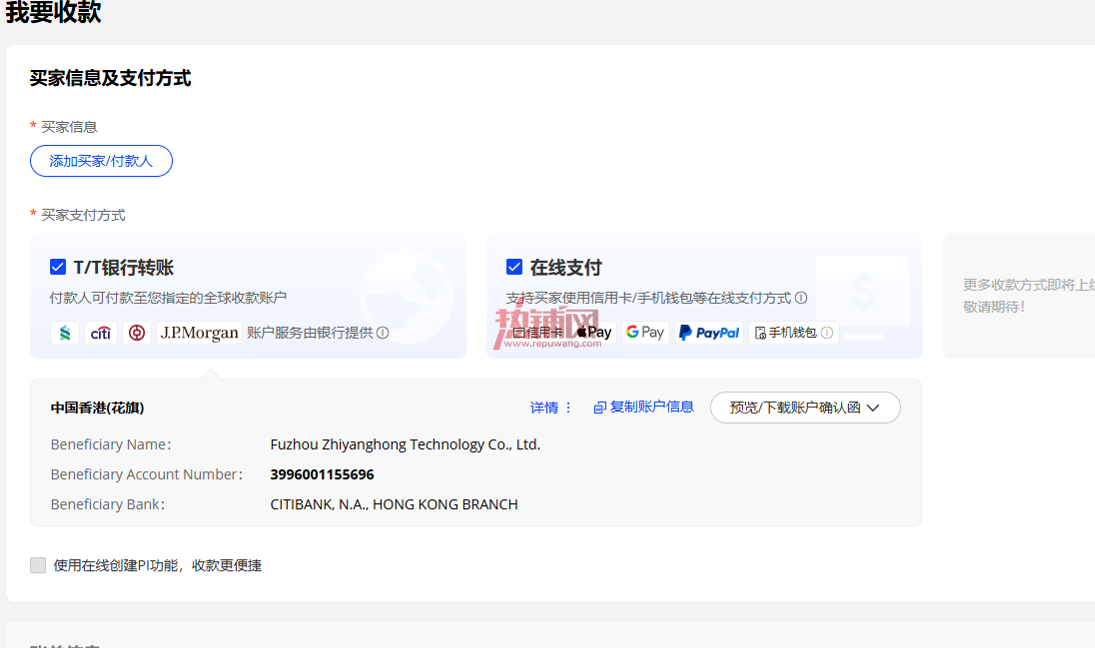Image resolution: width=1095 pixels, height=648 pixels.
Task: Expand the 预览/下载账户确认函 dropdown
Action: [805, 408]
